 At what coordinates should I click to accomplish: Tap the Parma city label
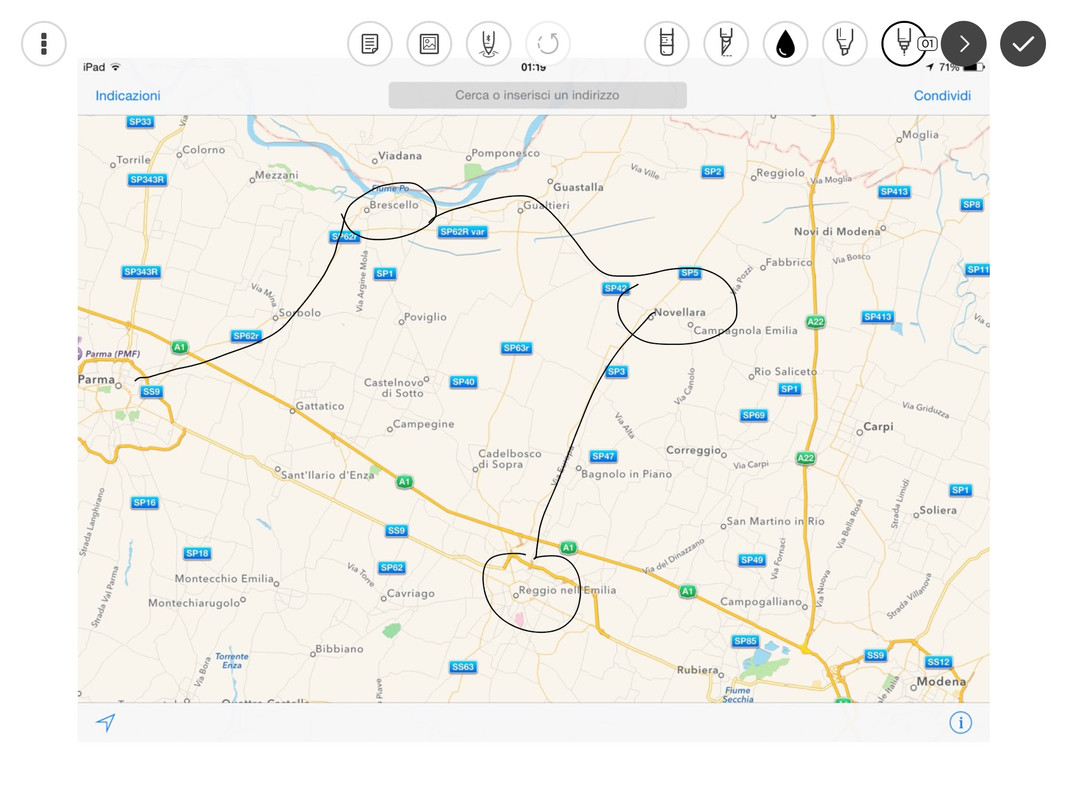pos(97,380)
